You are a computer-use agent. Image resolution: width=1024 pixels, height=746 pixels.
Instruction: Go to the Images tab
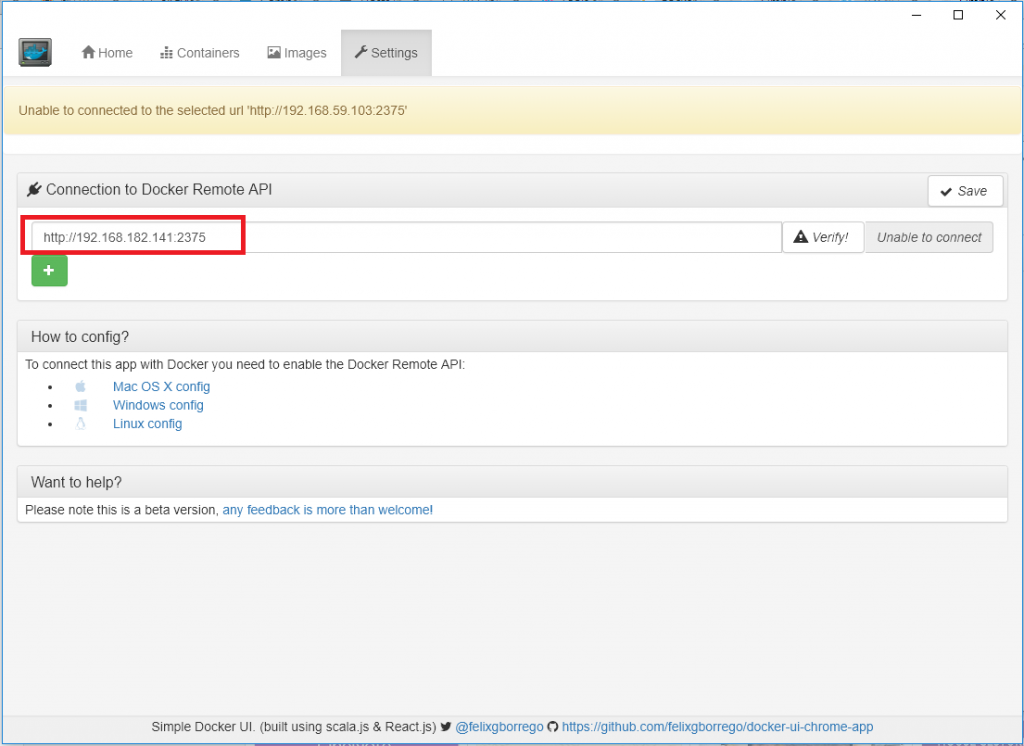tap(296, 53)
